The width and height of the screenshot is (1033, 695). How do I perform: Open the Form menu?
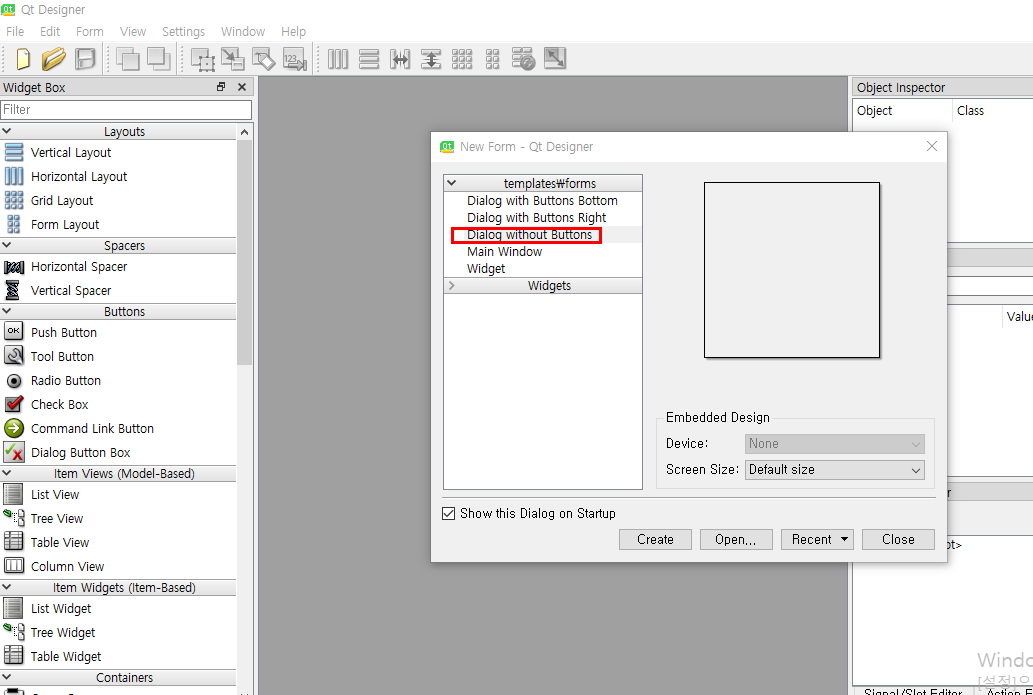click(90, 32)
